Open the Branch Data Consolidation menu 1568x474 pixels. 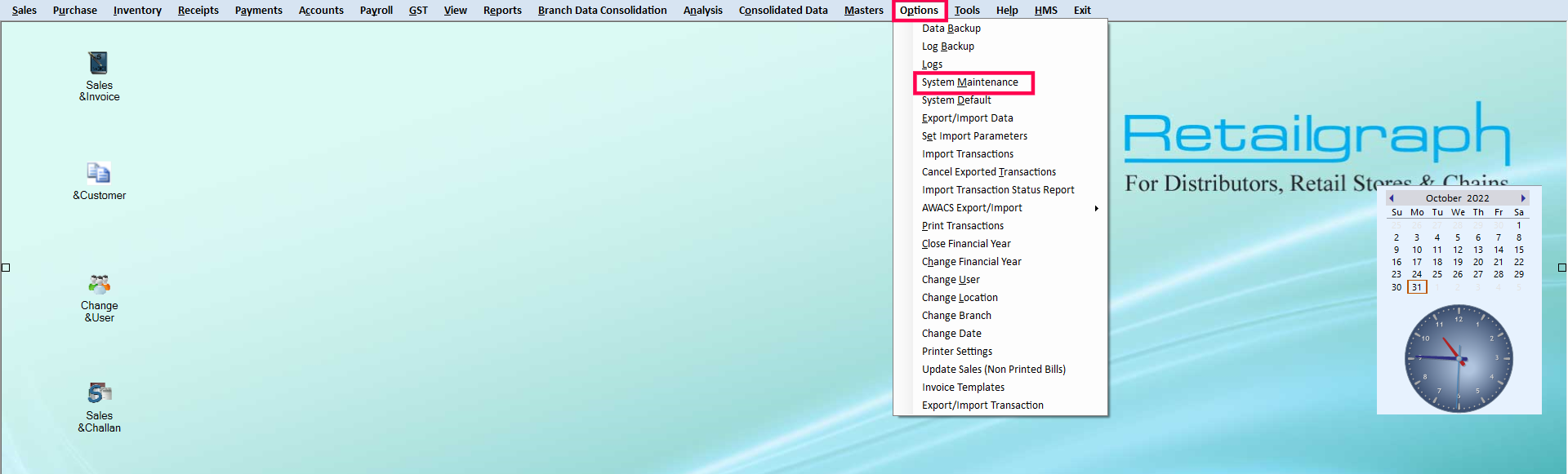coord(602,11)
